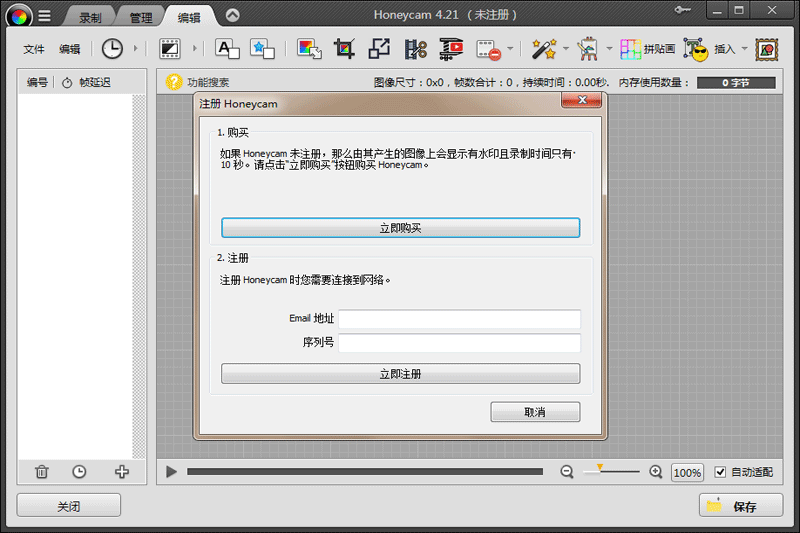This screenshot has height=533, width=800.
Task: Click the trash icon to delete frame
Action: 41,472
